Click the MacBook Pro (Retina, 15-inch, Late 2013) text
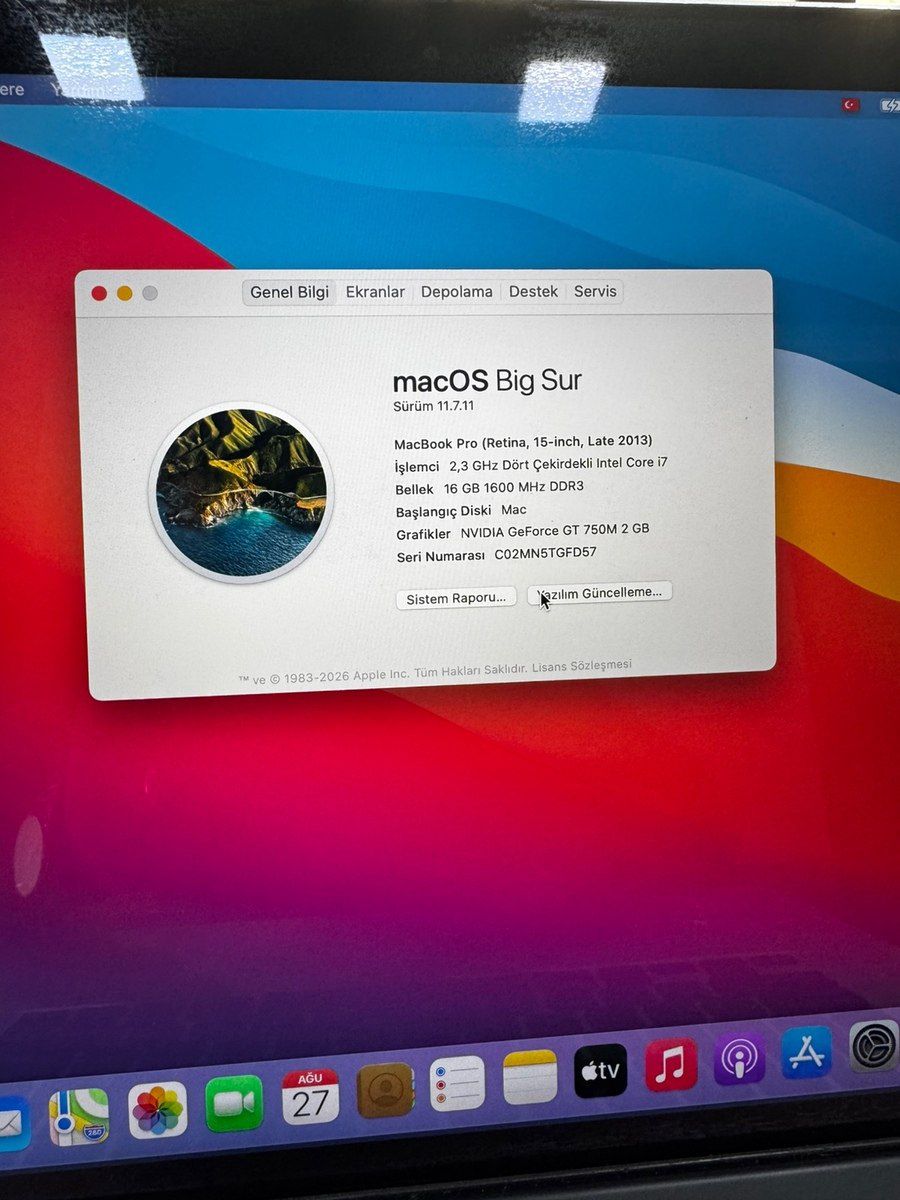The height and width of the screenshot is (1200, 900). (523, 441)
